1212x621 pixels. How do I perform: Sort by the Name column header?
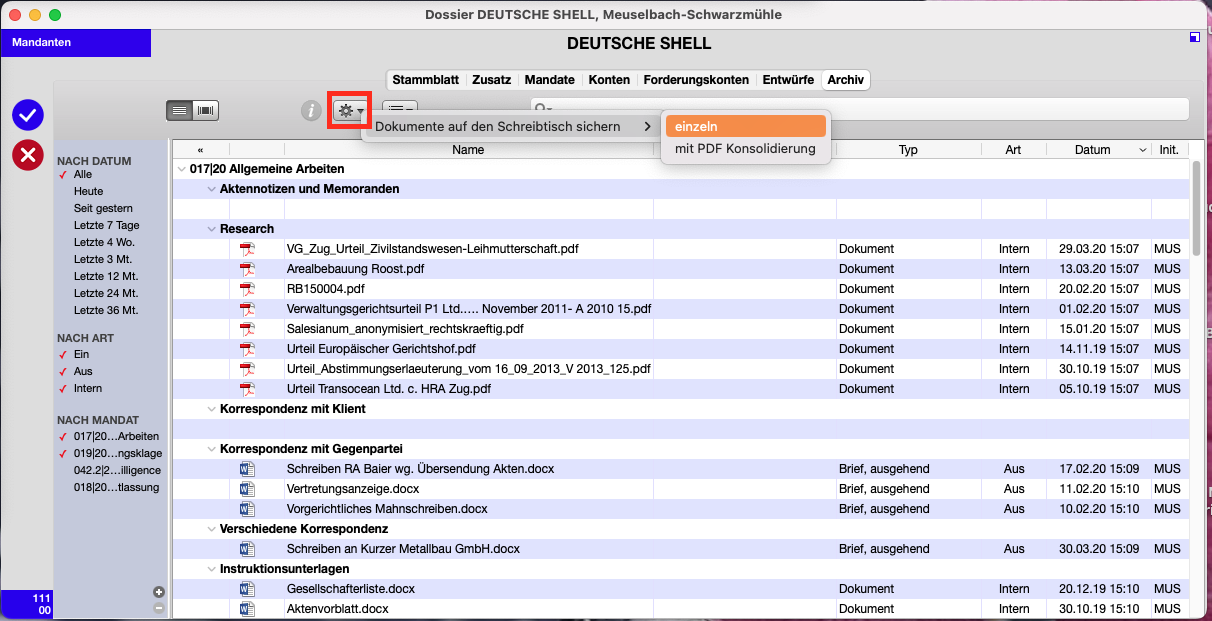468,150
